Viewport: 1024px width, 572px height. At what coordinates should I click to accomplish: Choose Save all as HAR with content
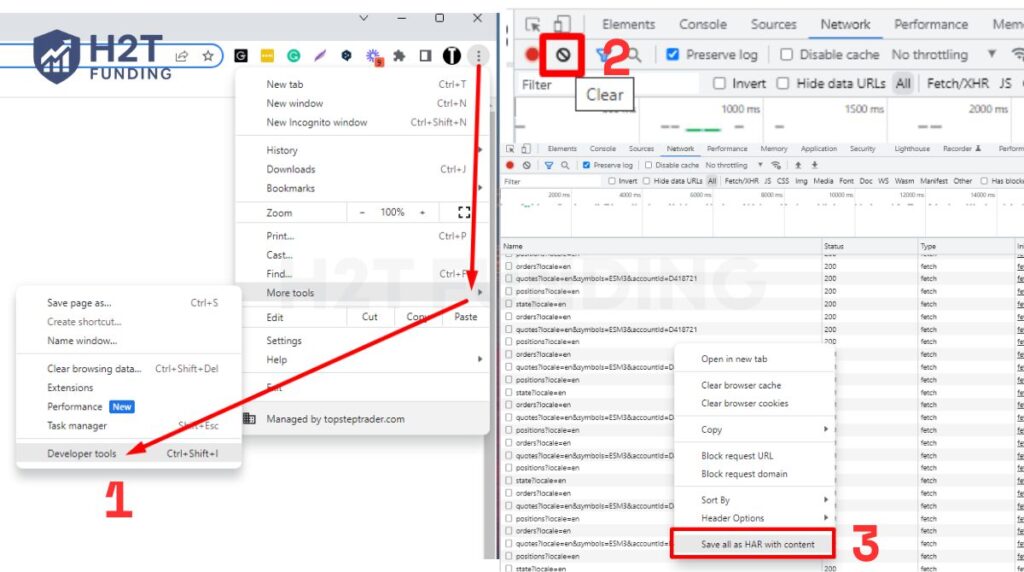tap(757, 545)
